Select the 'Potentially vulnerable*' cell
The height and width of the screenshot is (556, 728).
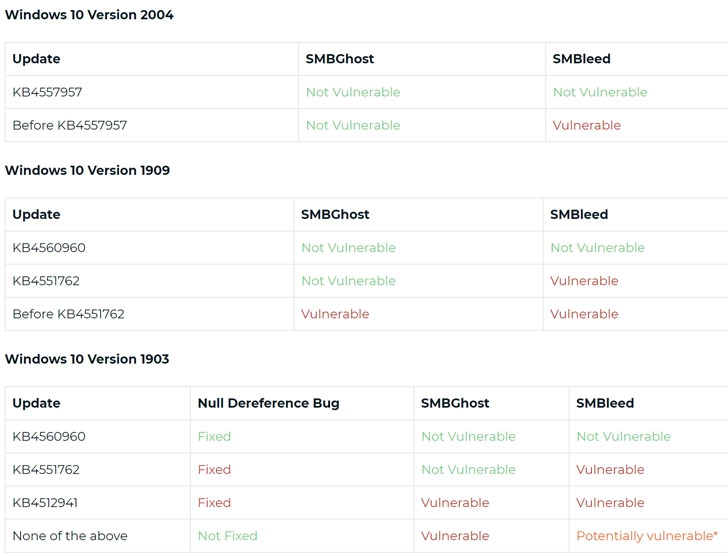(646, 536)
